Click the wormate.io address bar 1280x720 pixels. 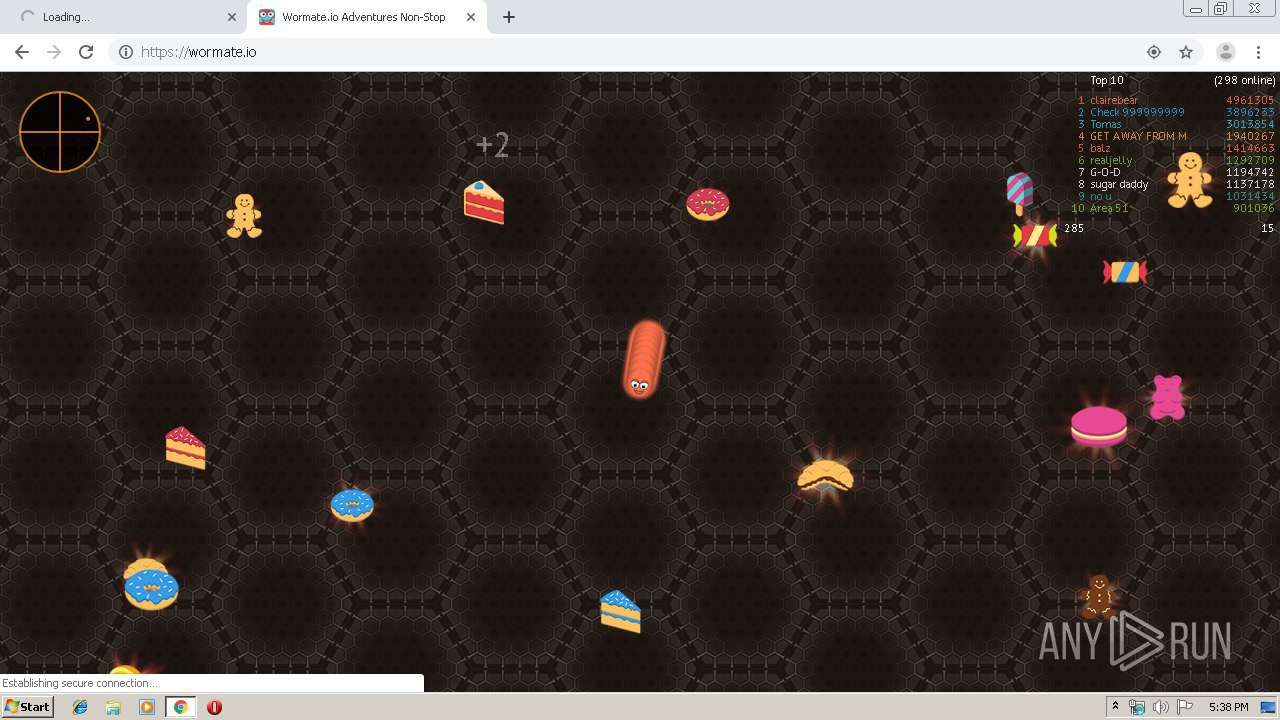pyautogui.click(x=640, y=52)
